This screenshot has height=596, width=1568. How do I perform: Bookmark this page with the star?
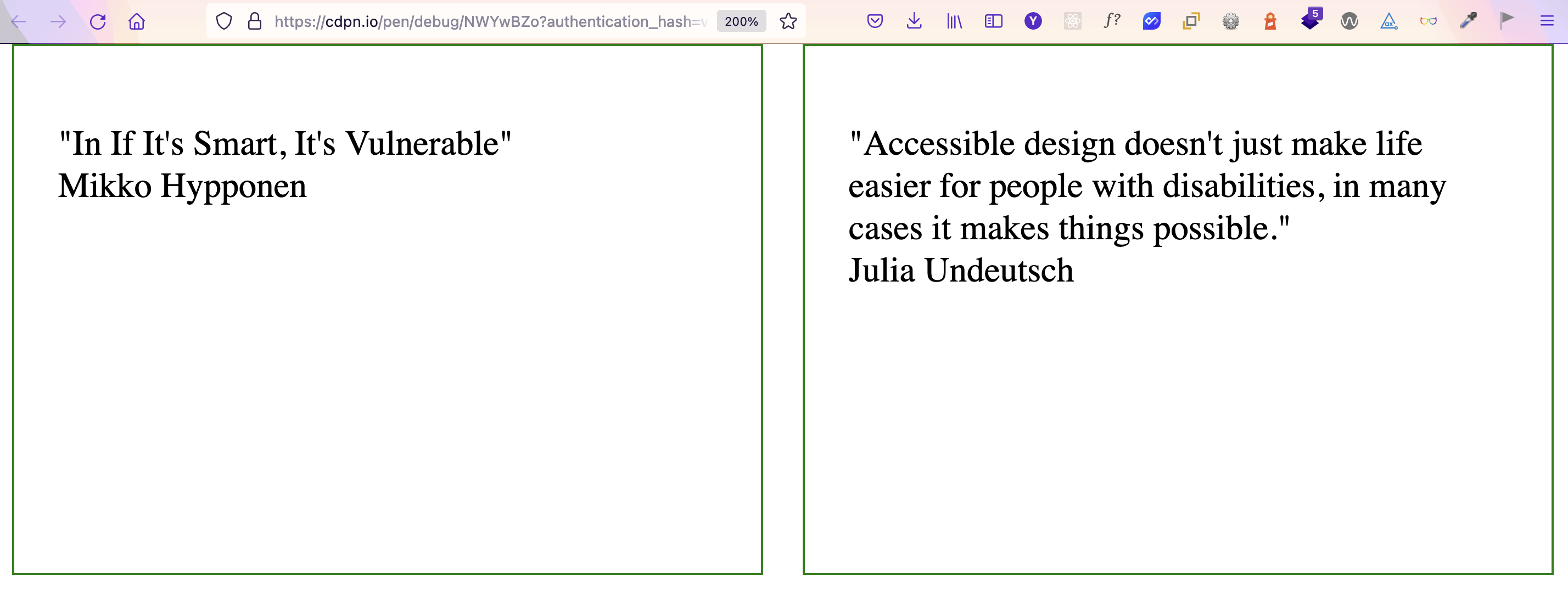tap(788, 22)
